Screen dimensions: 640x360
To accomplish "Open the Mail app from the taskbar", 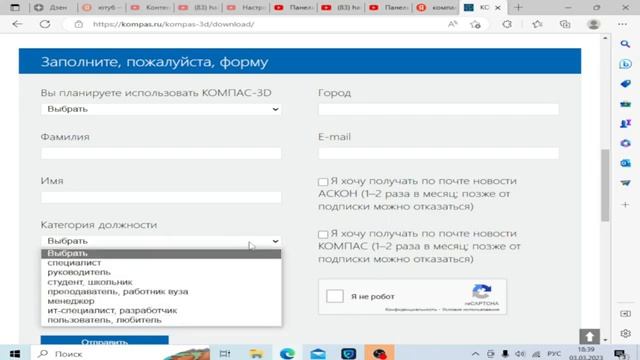I will click(x=318, y=353).
